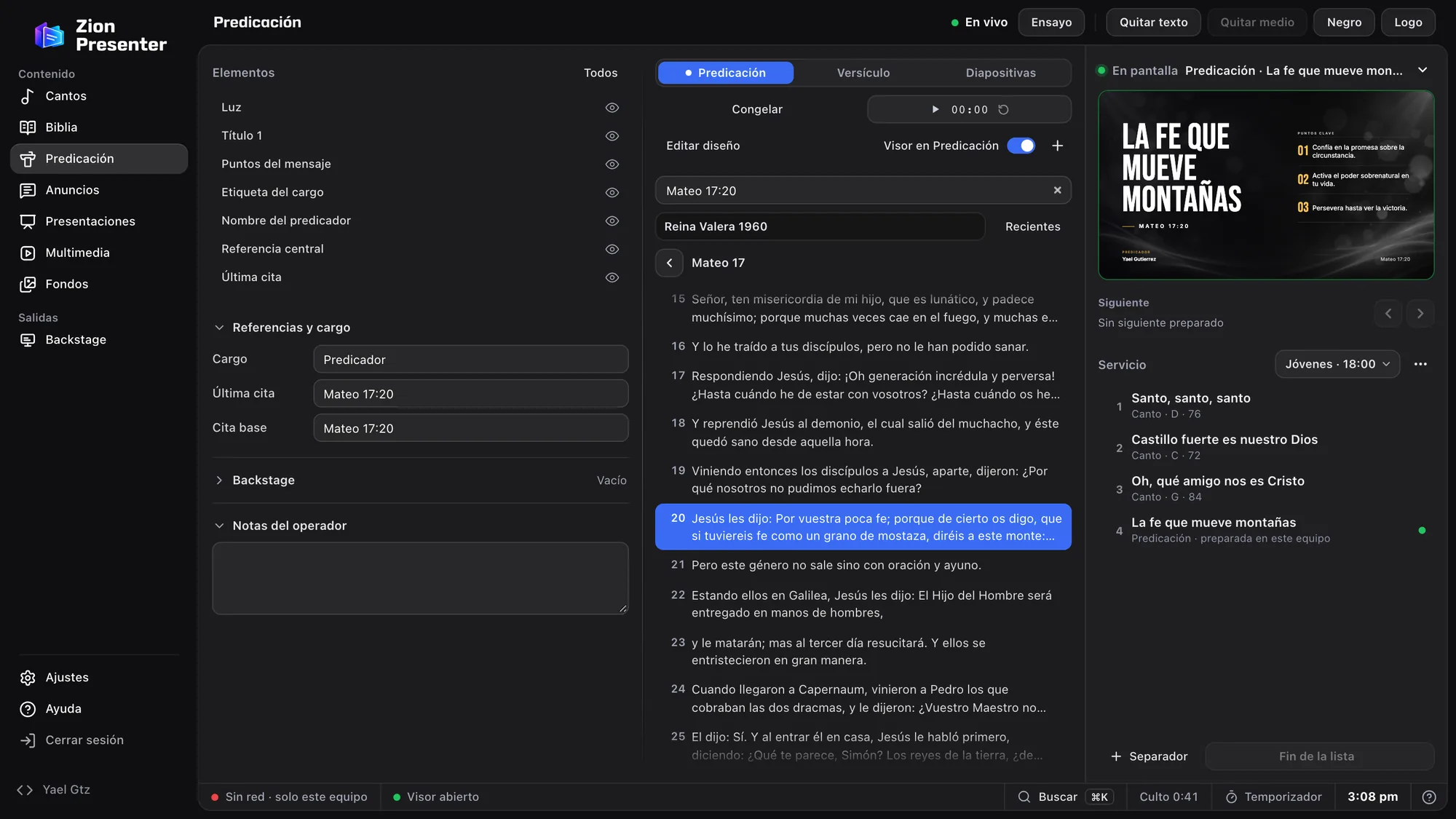Open the Reina Valera 1960 version selector
This screenshot has width=1456, height=819.
(820, 226)
